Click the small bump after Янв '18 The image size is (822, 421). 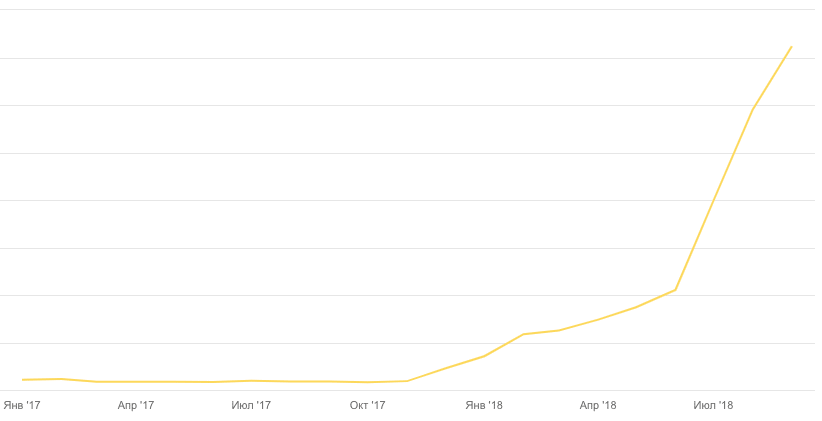[523, 334]
